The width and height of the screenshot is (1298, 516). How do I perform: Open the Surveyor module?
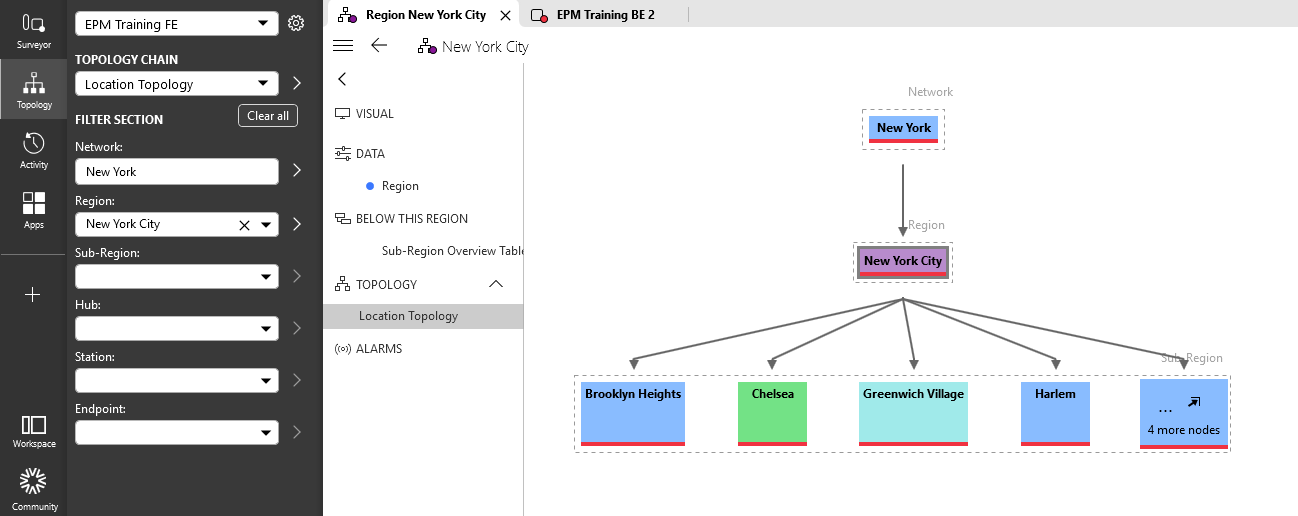coord(33,30)
